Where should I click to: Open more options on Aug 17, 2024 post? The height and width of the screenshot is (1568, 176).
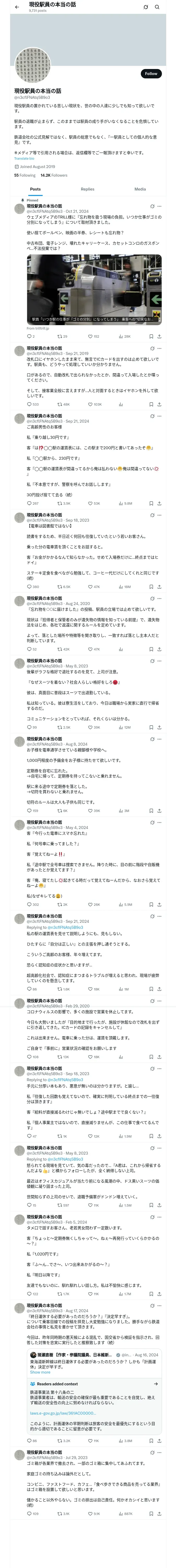coord(160,1306)
